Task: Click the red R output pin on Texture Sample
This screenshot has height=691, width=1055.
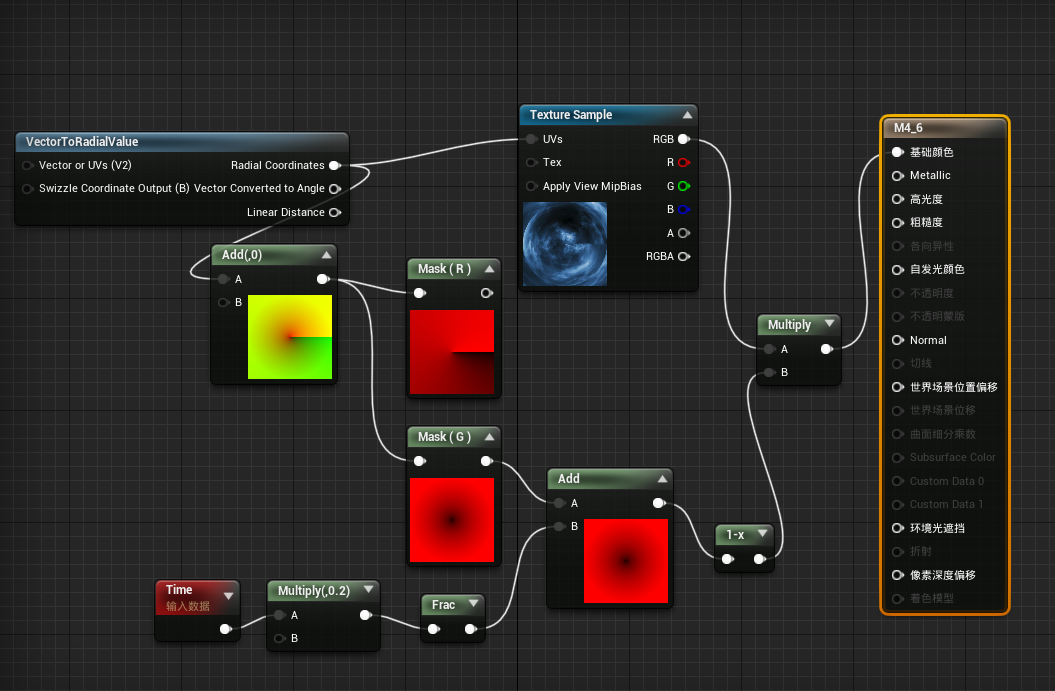Action: [685, 162]
